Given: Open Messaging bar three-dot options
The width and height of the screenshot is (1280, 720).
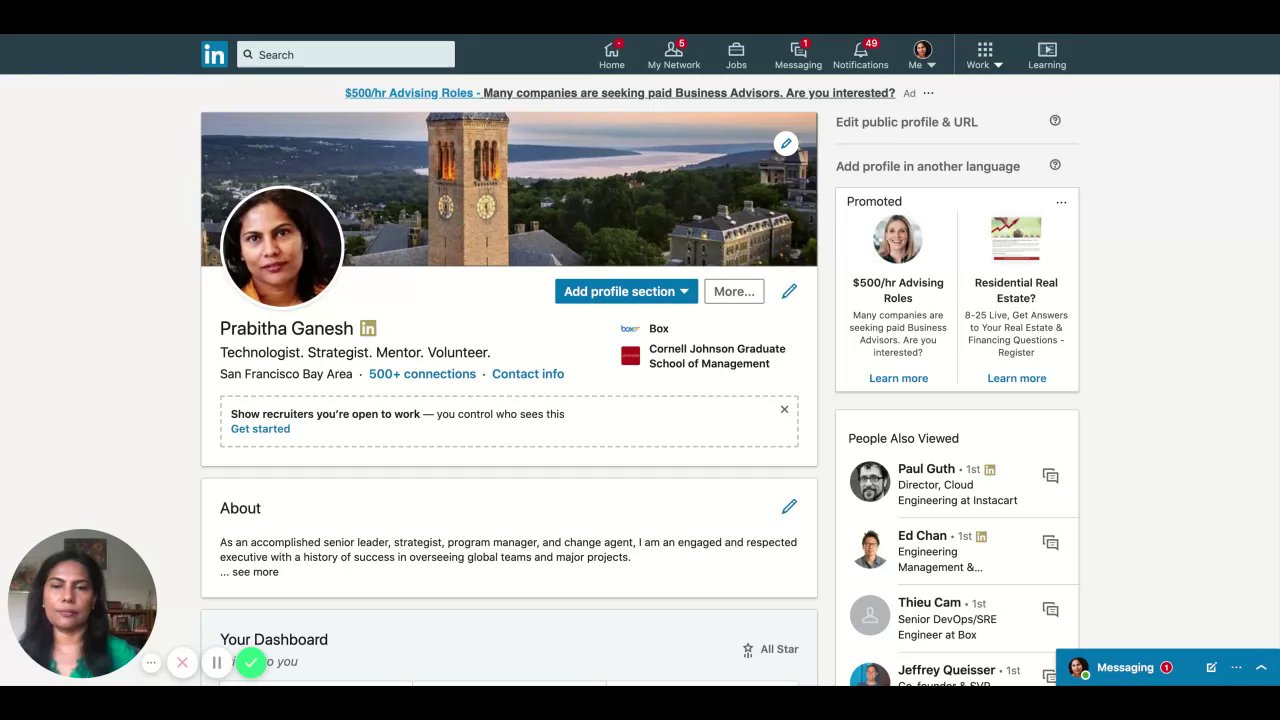Looking at the screenshot, I should [1236, 668].
